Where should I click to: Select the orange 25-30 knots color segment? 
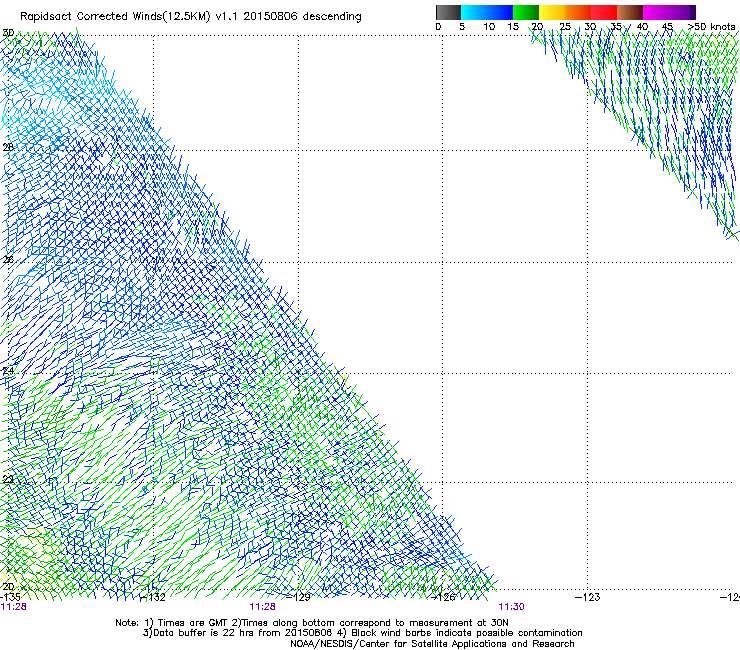(x=578, y=12)
